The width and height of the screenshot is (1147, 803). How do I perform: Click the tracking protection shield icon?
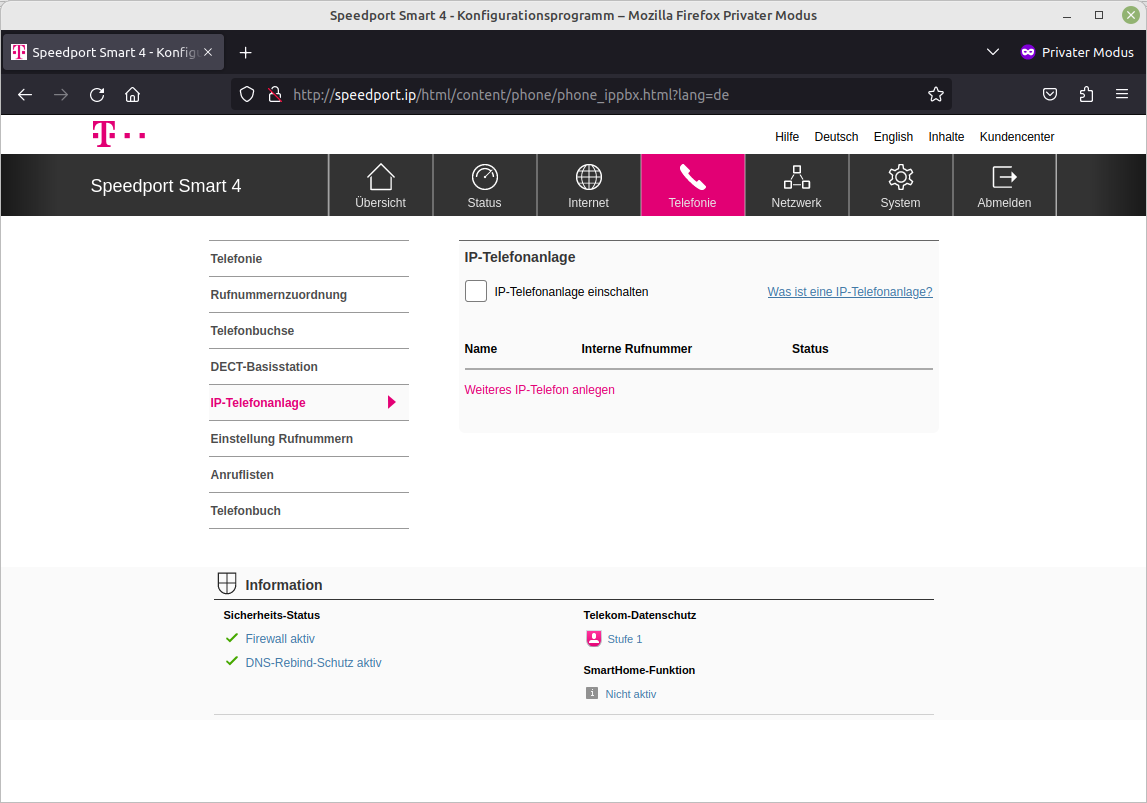(x=247, y=94)
